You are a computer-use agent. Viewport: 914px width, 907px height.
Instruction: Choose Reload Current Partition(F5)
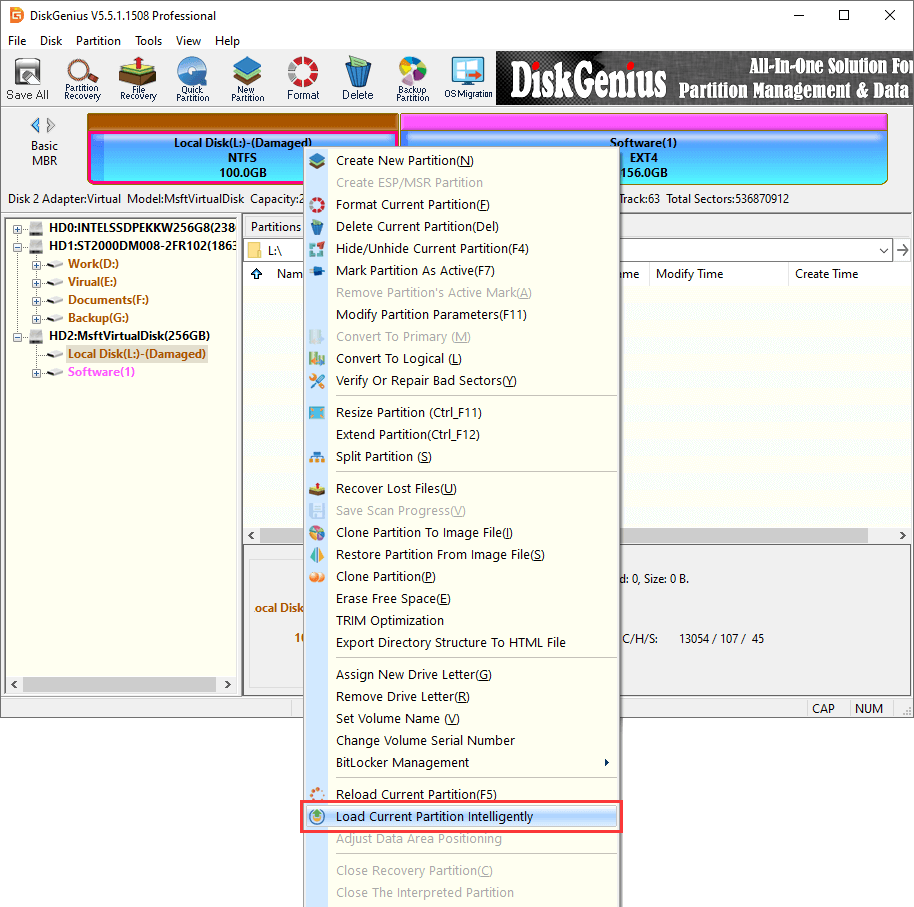click(x=460, y=794)
